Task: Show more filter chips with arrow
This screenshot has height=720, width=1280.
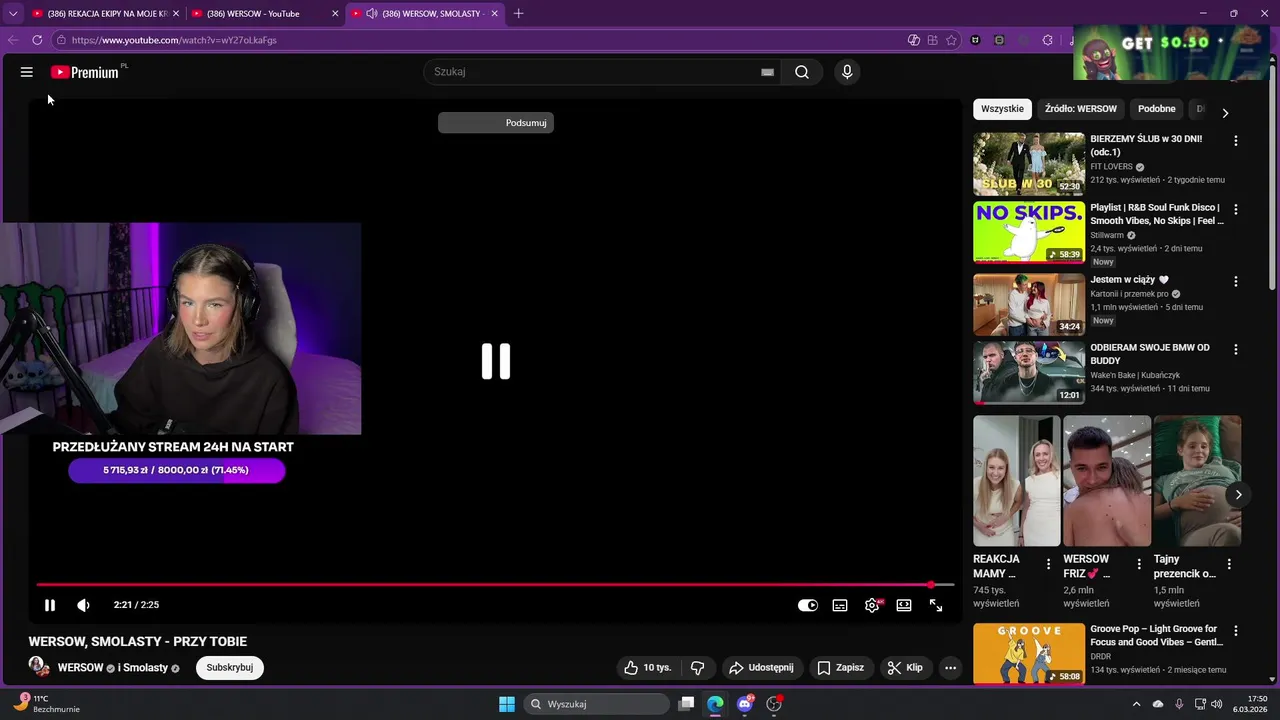Action: 1225,112
